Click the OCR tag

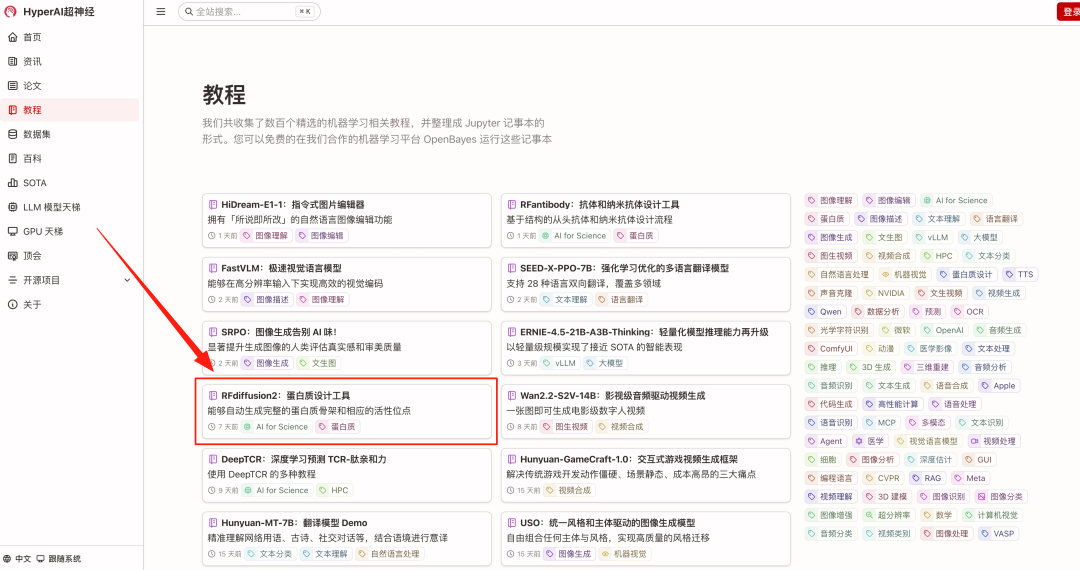point(969,311)
